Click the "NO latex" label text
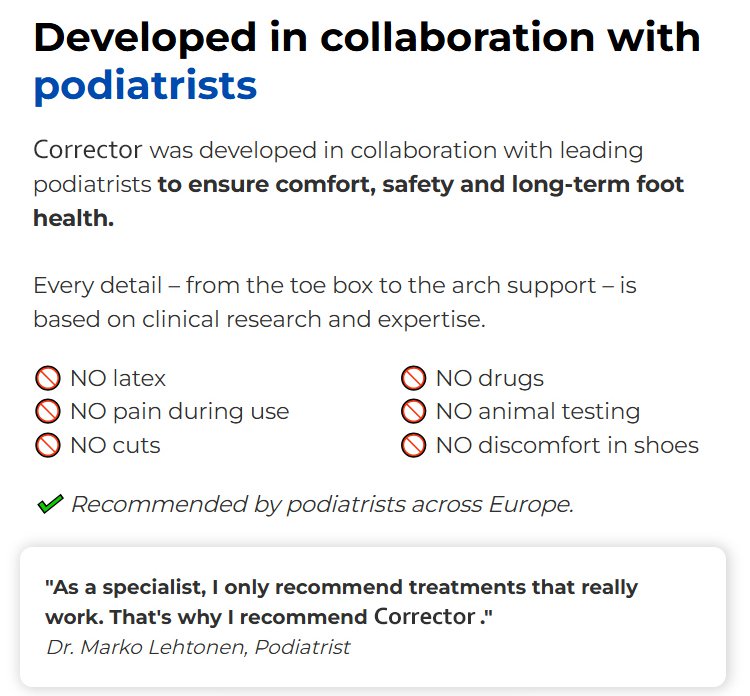Viewport: 750px width, 696px height. pyautogui.click(x=118, y=379)
